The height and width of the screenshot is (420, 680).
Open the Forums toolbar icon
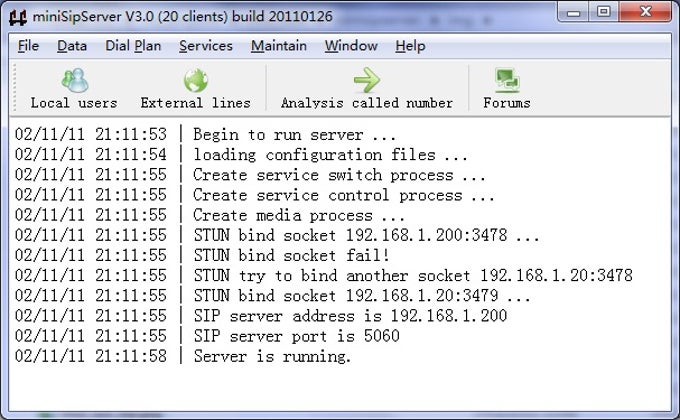[x=506, y=80]
